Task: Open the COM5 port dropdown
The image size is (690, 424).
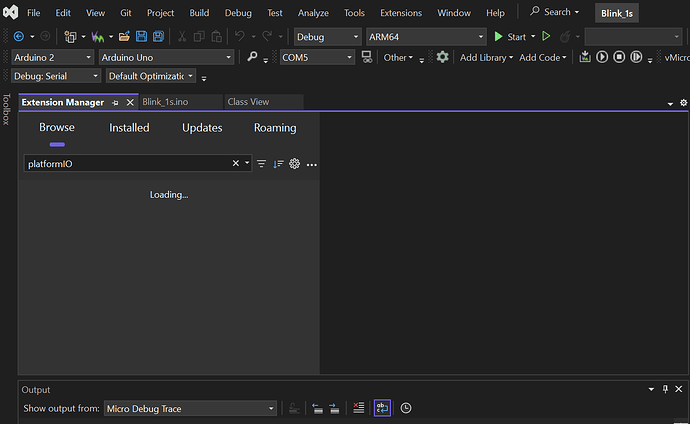Action: 317,58
